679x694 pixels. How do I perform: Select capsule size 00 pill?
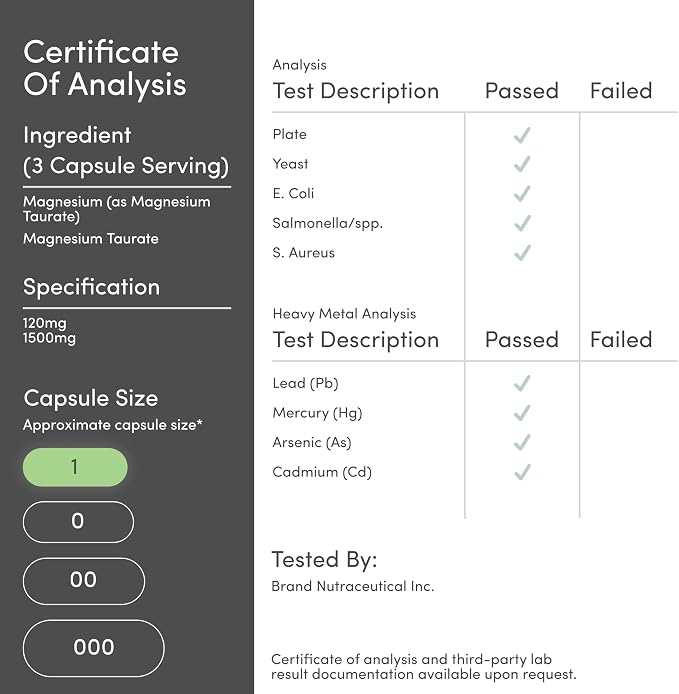[x=84, y=581]
